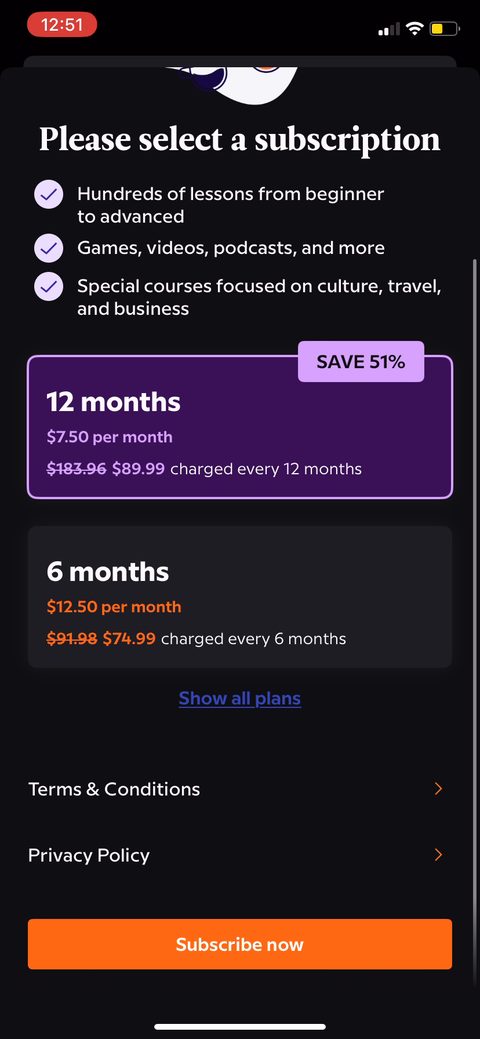Viewport: 480px width, 1039px height.
Task: Tap the $89.99 charged every 12 months text
Action: tap(237, 469)
